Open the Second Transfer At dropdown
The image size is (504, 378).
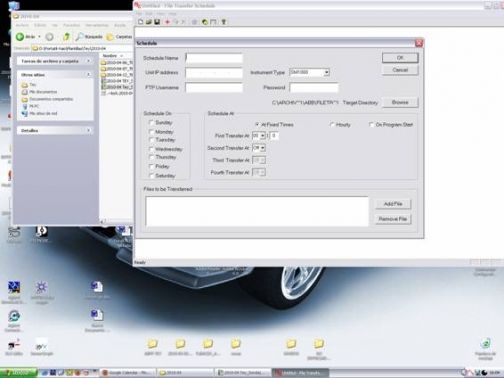(x=263, y=148)
